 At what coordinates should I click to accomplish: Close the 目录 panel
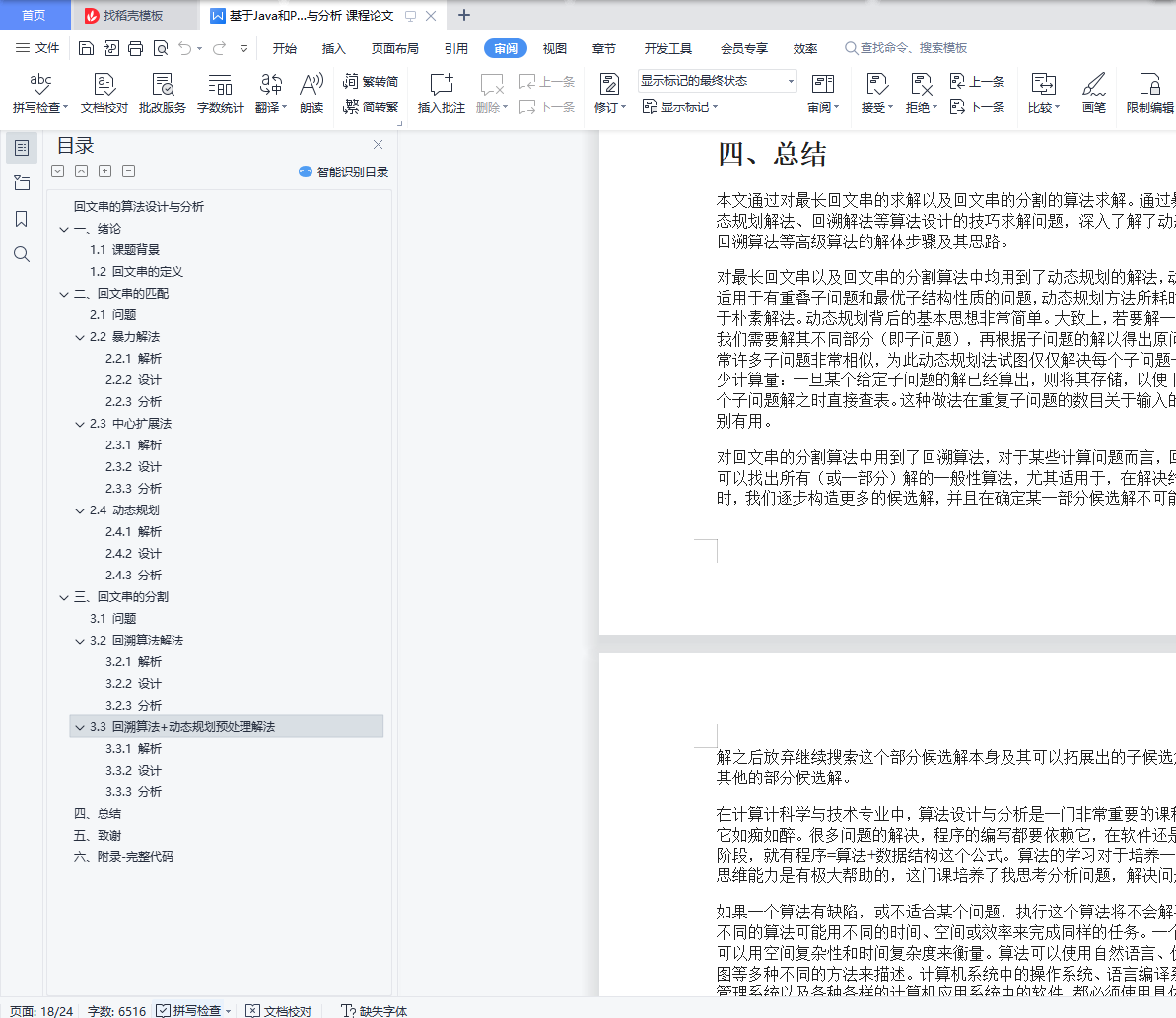[378, 144]
